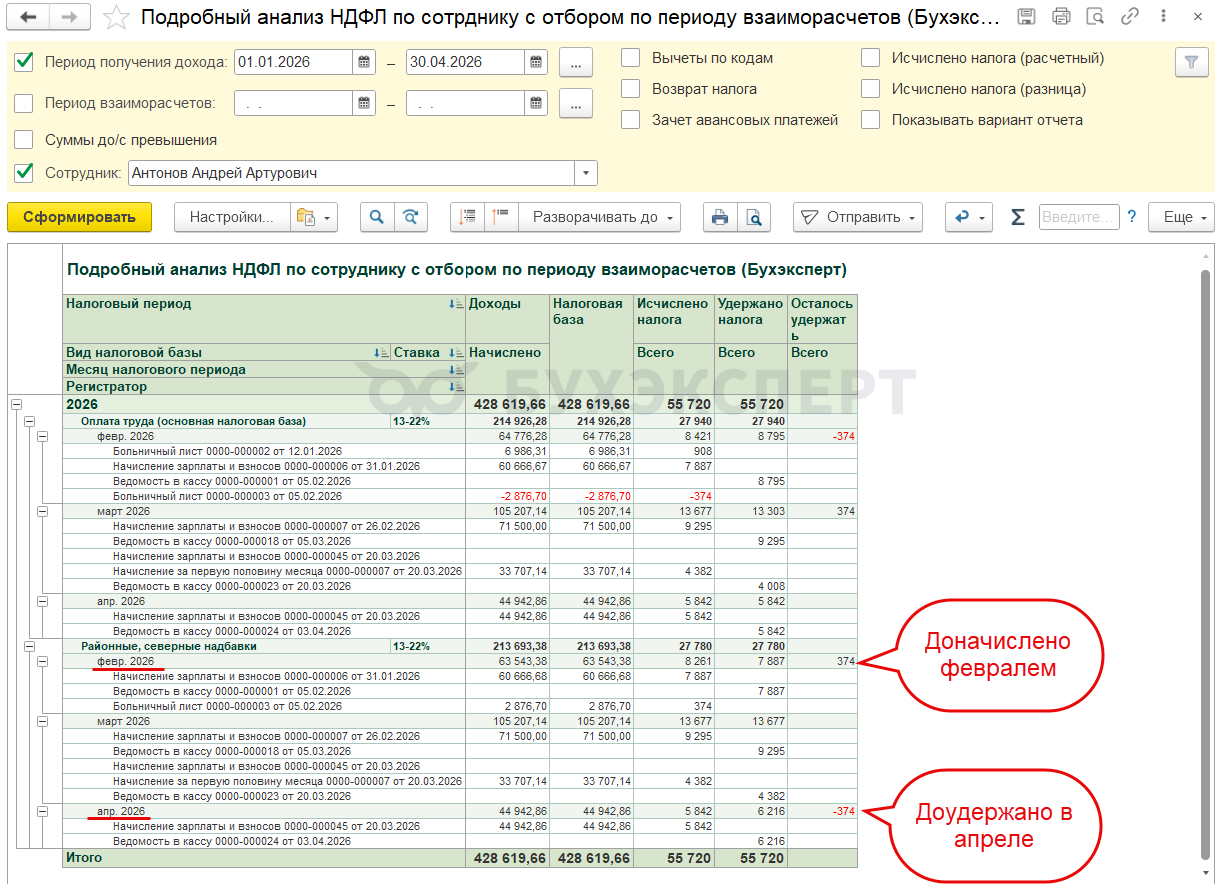Screen dimensions: 1217x884
Task: Click the print icon in toolbar
Action: coord(718,217)
